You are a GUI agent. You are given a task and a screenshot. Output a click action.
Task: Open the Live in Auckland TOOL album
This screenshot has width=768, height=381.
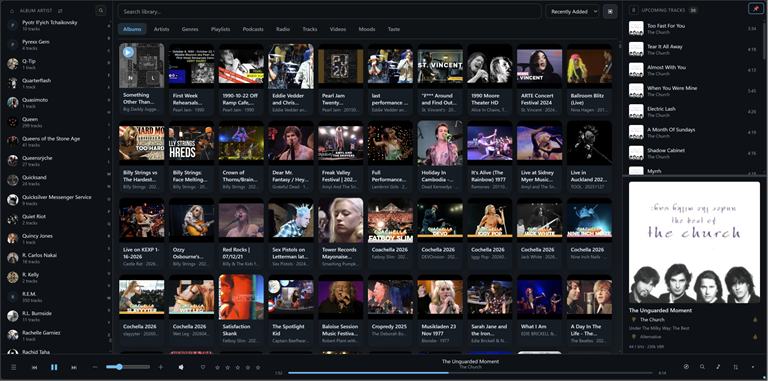[589, 156]
